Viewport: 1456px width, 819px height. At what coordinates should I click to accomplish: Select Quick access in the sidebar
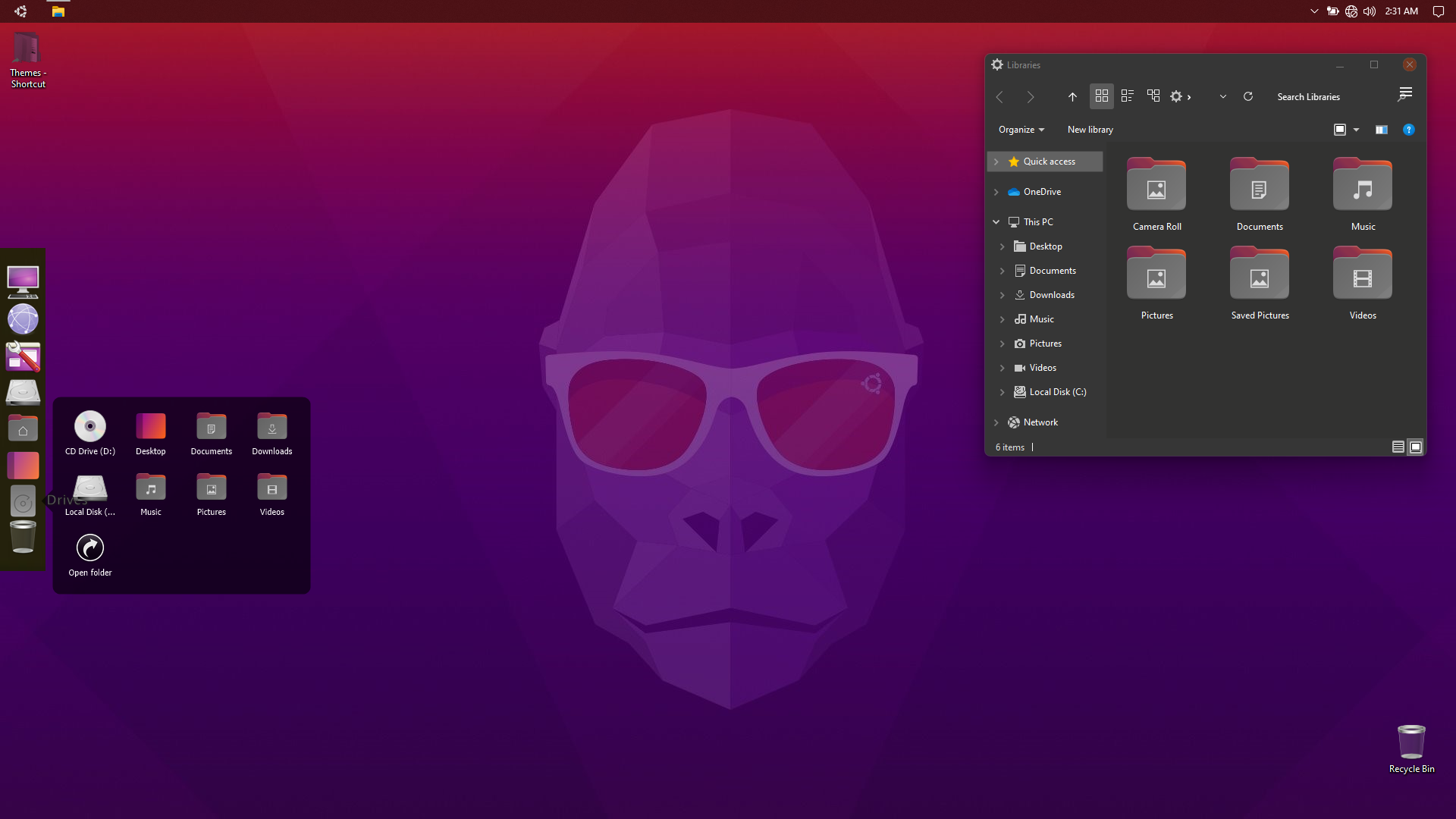coord(1049,162)
